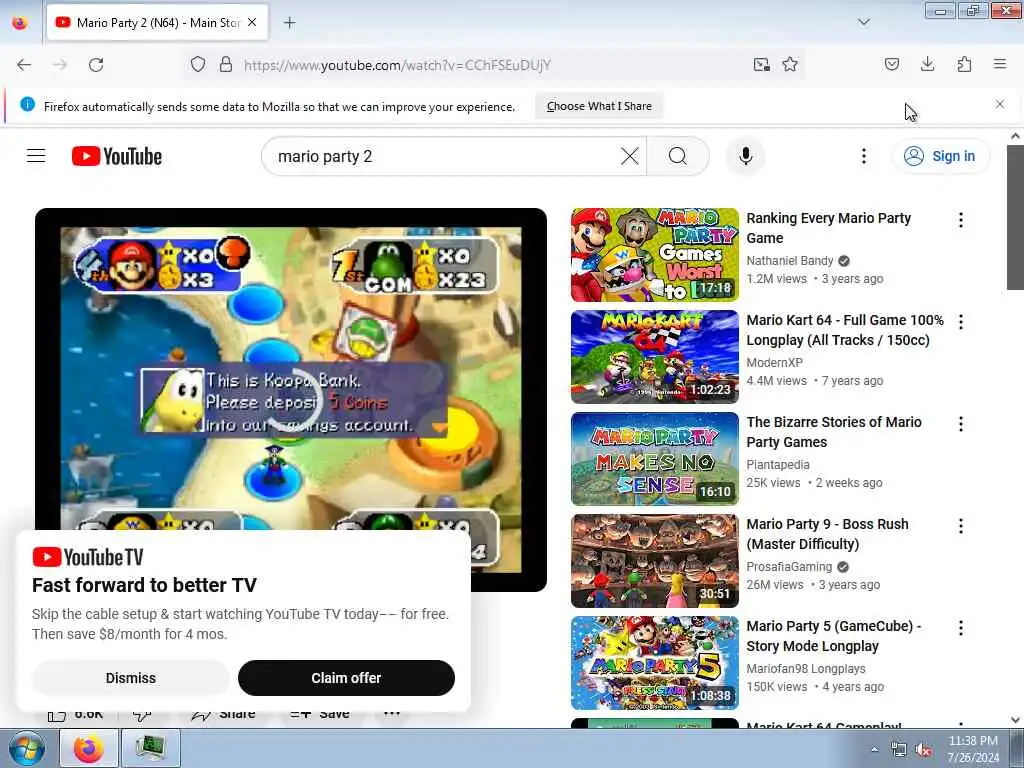This screenshot has width=1024, height=768.
Task: Open a new browser tab with the plus button
Action: pos(289,23)
